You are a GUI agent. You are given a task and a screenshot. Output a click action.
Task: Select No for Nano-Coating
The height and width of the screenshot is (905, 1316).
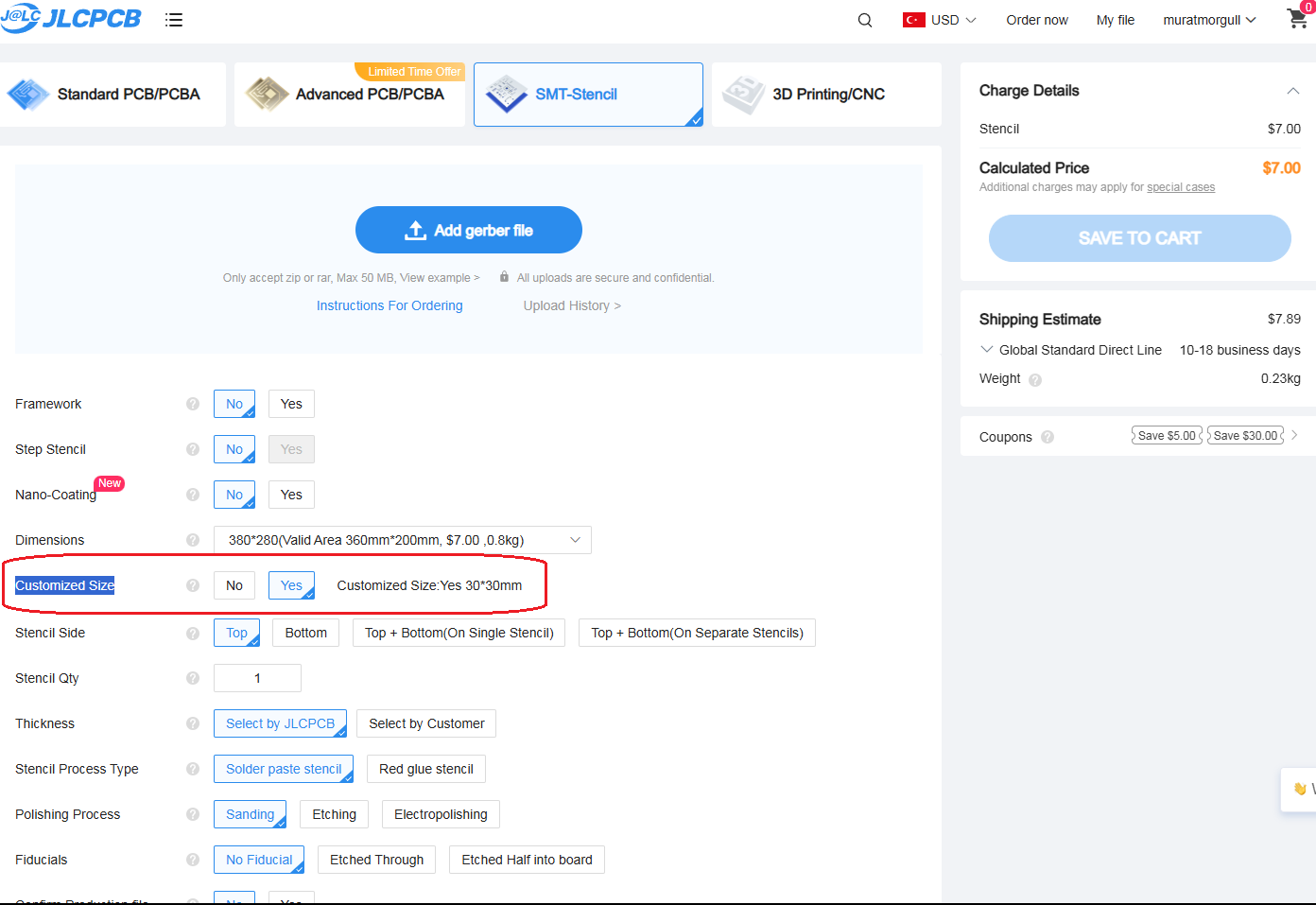coord(234,495)
